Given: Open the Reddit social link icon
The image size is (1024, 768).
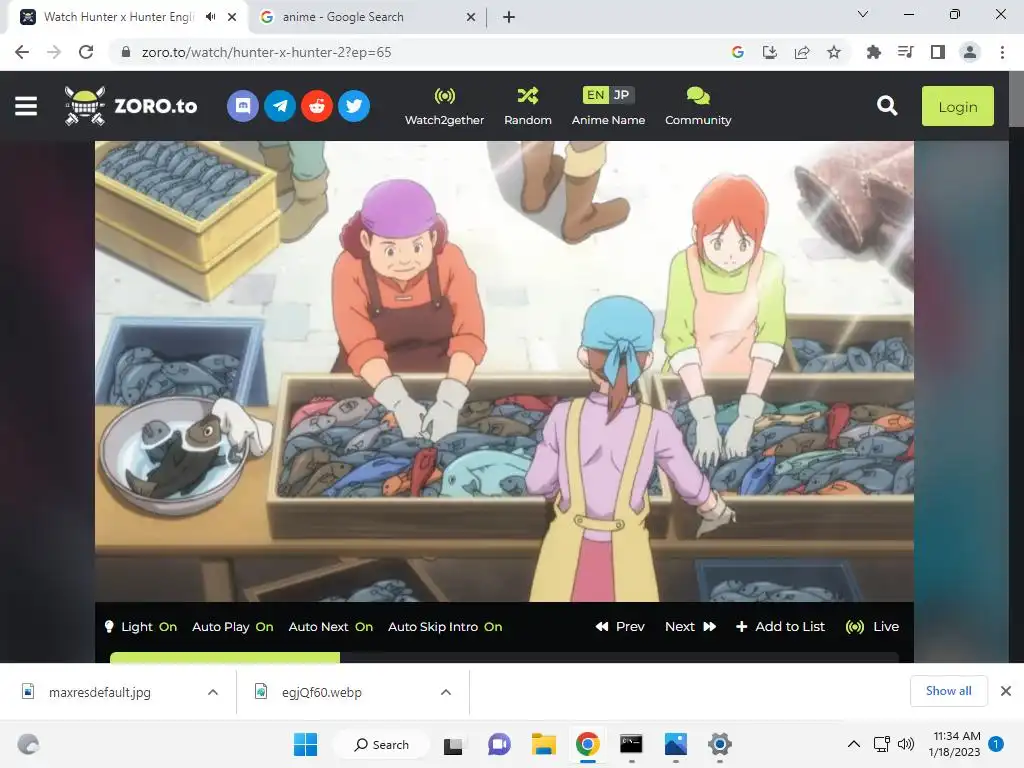Looking at the screenshot, I should [x=317, y=106].
